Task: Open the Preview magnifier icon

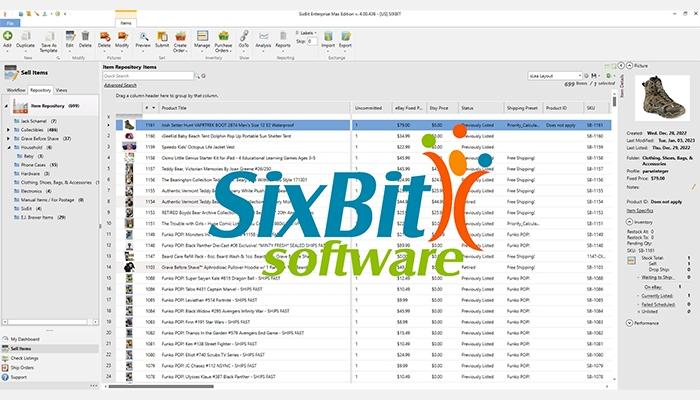Action: [143, 36]
